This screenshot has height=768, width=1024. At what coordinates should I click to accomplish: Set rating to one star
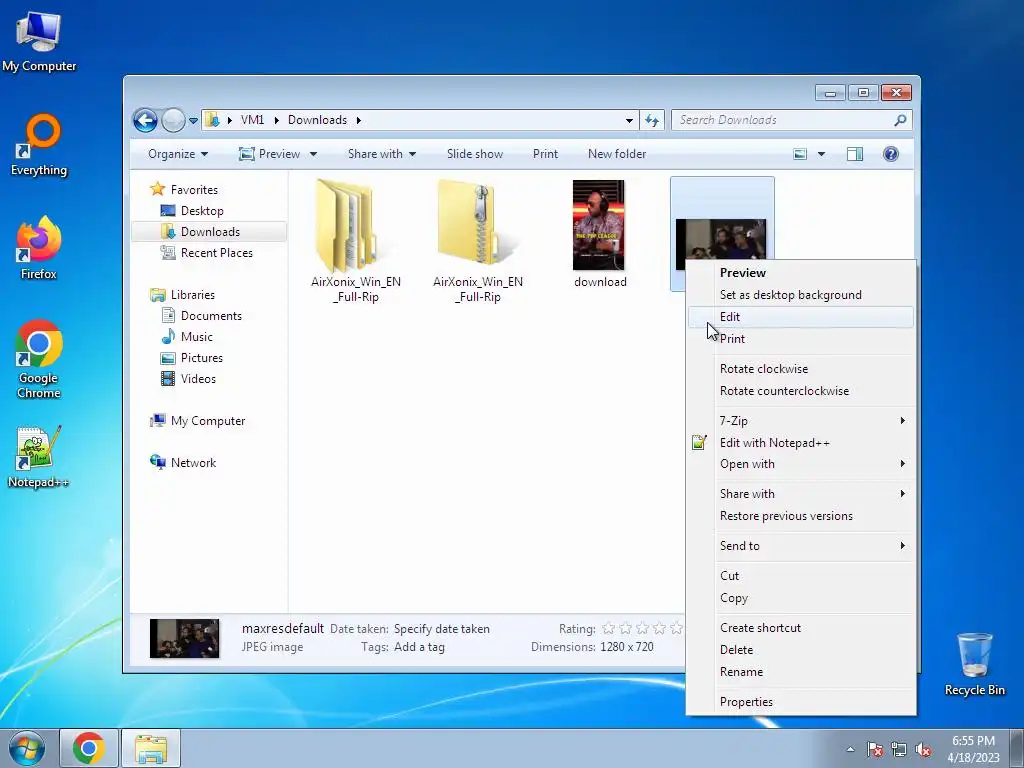click(x=608, y=628)
